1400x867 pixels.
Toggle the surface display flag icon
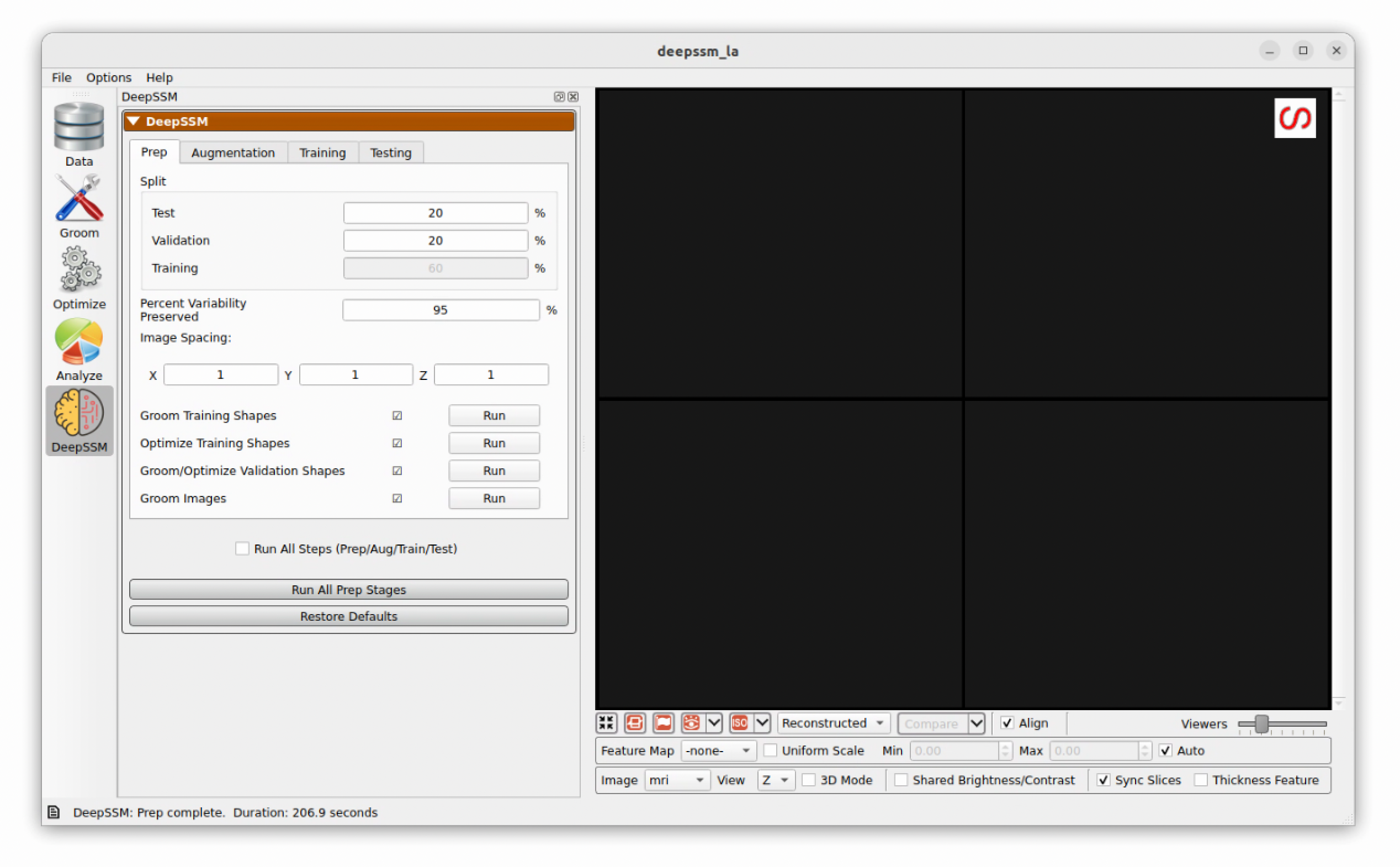(663, 723)
